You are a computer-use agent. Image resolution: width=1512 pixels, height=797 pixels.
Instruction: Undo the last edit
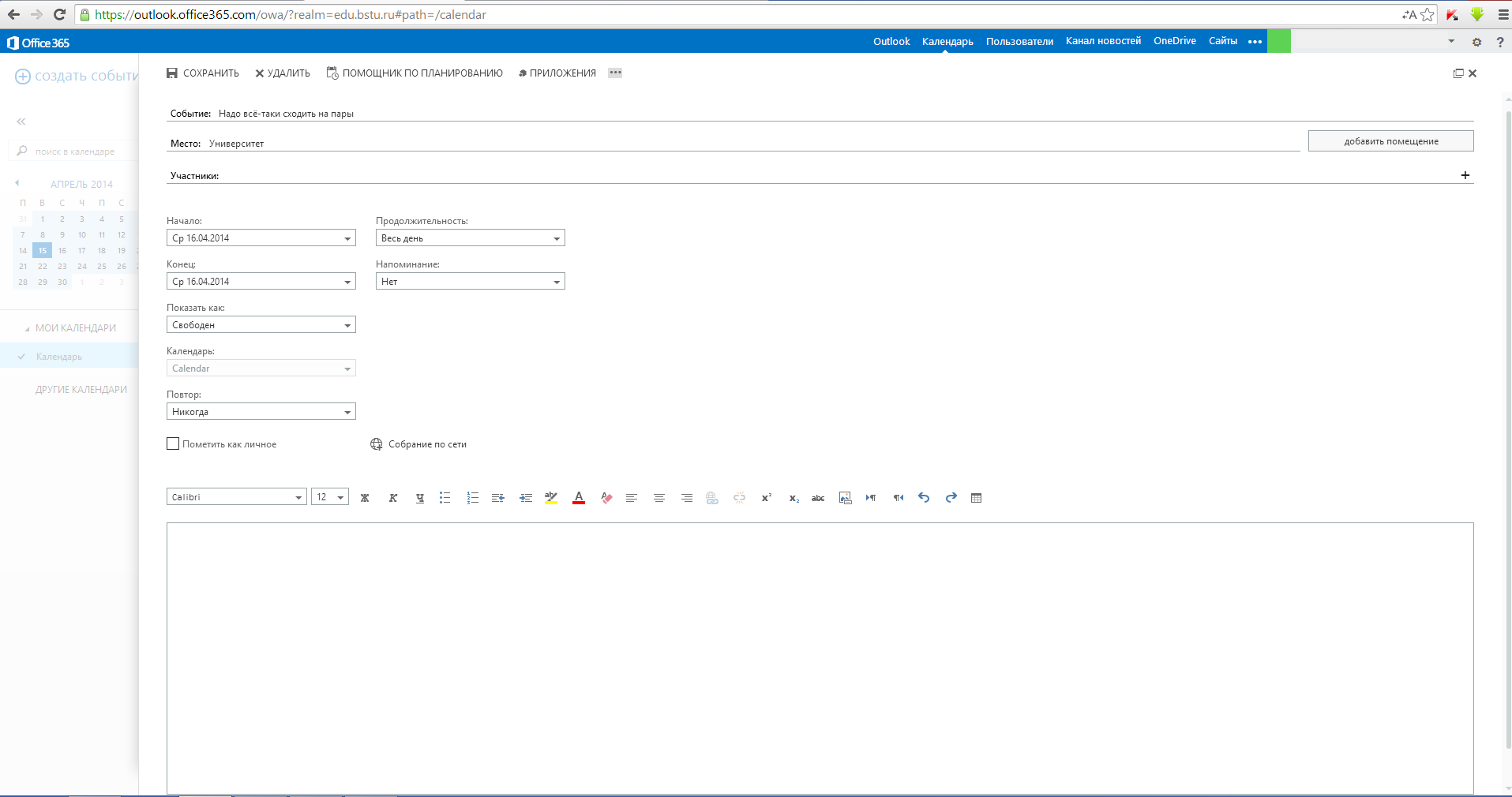(924, 497)
